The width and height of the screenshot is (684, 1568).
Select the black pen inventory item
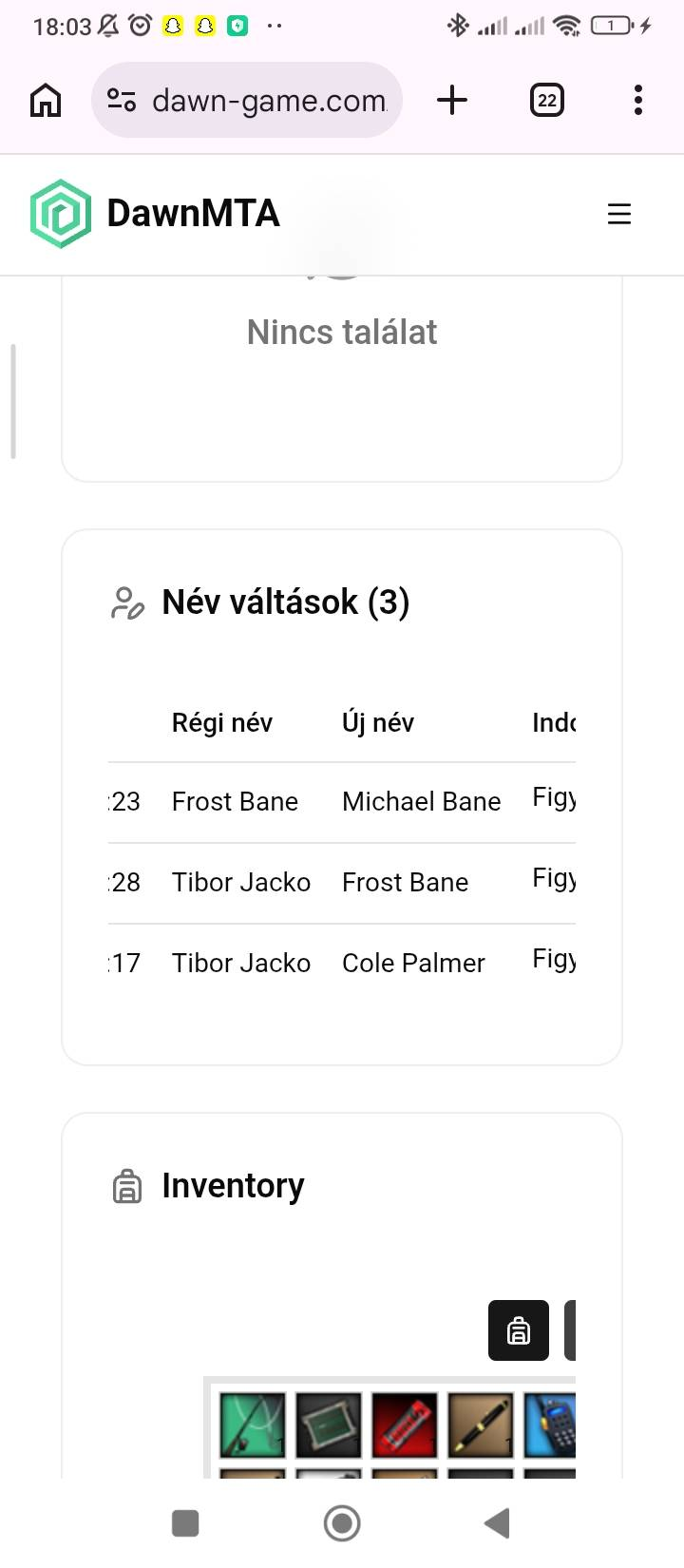tap(480, 1425)
